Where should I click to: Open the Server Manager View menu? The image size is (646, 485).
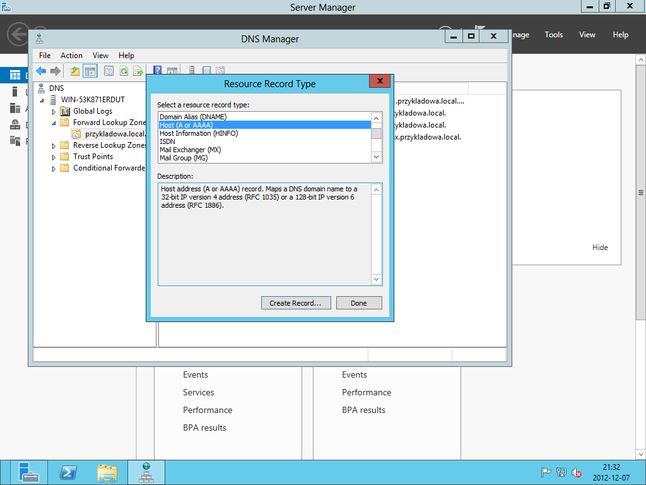coord(587,35)
